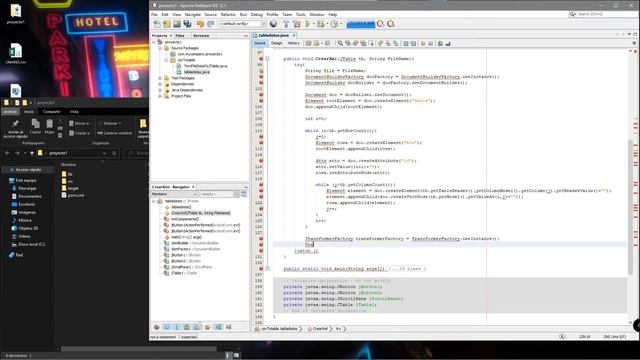The image size is (640, 360).
Task: Open the Refactor menu in NetBeans
Action: click(228, 14)
